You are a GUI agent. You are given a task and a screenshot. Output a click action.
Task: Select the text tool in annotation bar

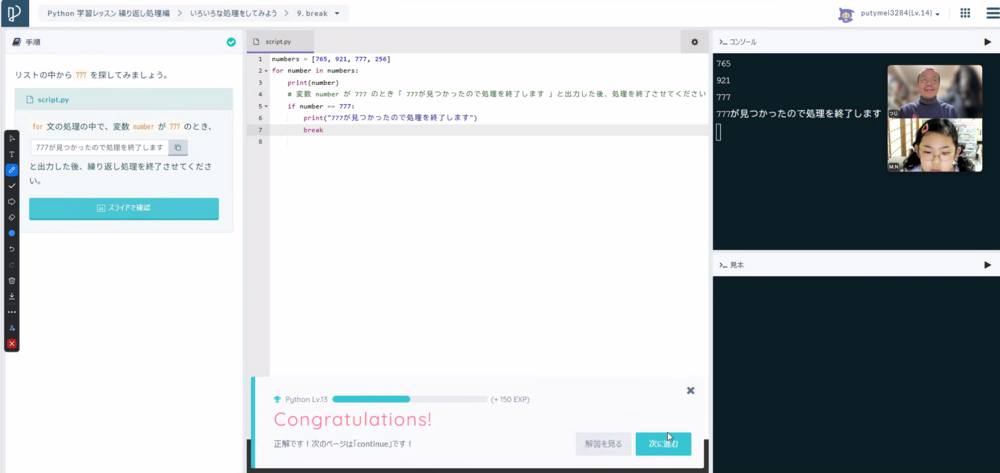(x=12, y=154)
